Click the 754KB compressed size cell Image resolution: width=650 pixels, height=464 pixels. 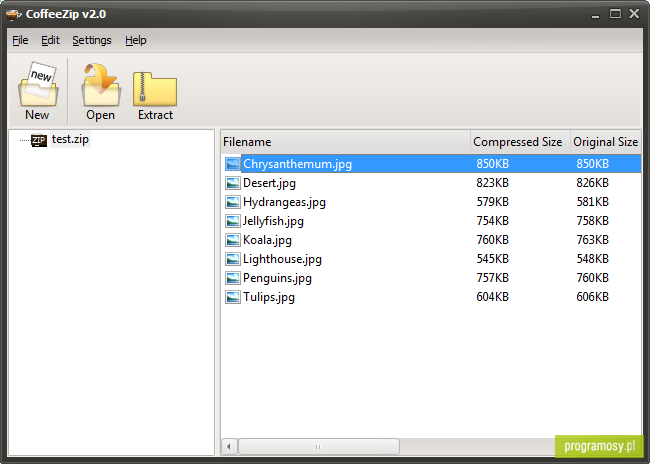tap(492, 221)
